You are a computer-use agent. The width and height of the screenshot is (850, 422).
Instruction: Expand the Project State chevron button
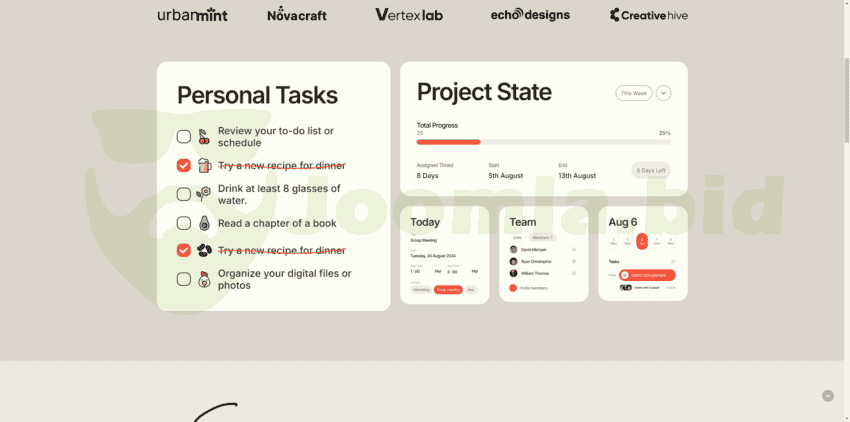coord(664,93)
